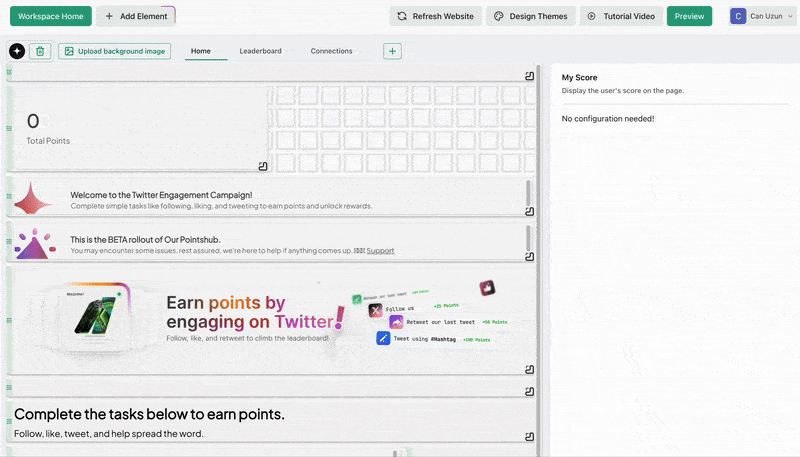
Task: Click resize handle on Total Points card
Action: tap(263, 166)
